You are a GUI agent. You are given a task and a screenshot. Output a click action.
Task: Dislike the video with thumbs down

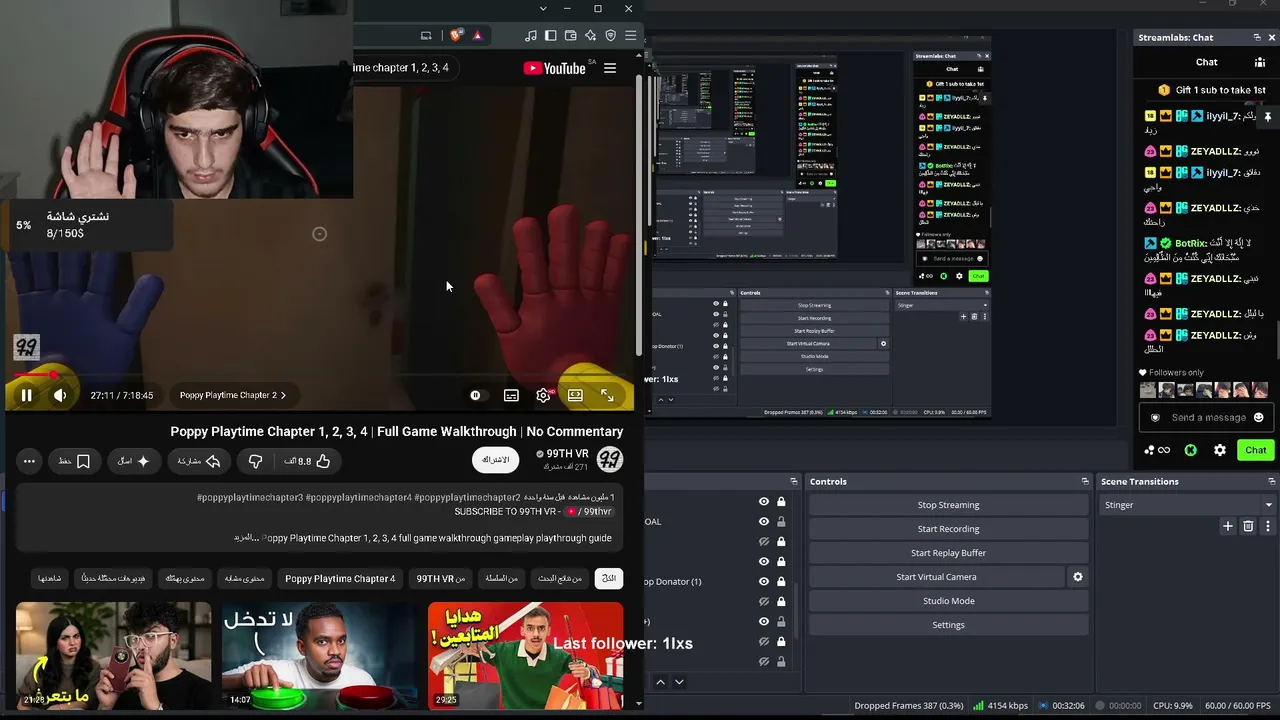(255, 461)
